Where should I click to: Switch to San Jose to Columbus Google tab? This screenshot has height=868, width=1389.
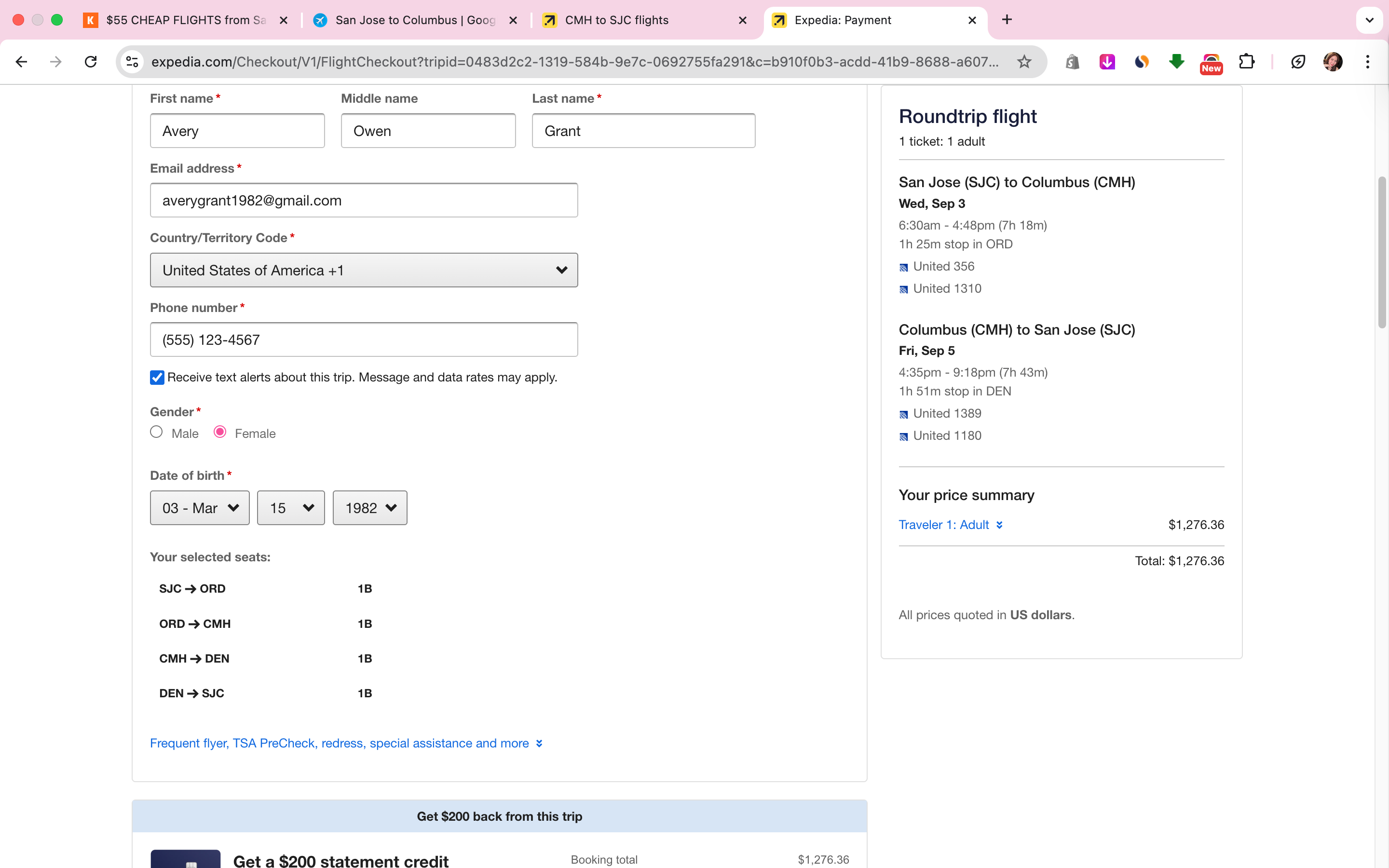click(414, 20)
